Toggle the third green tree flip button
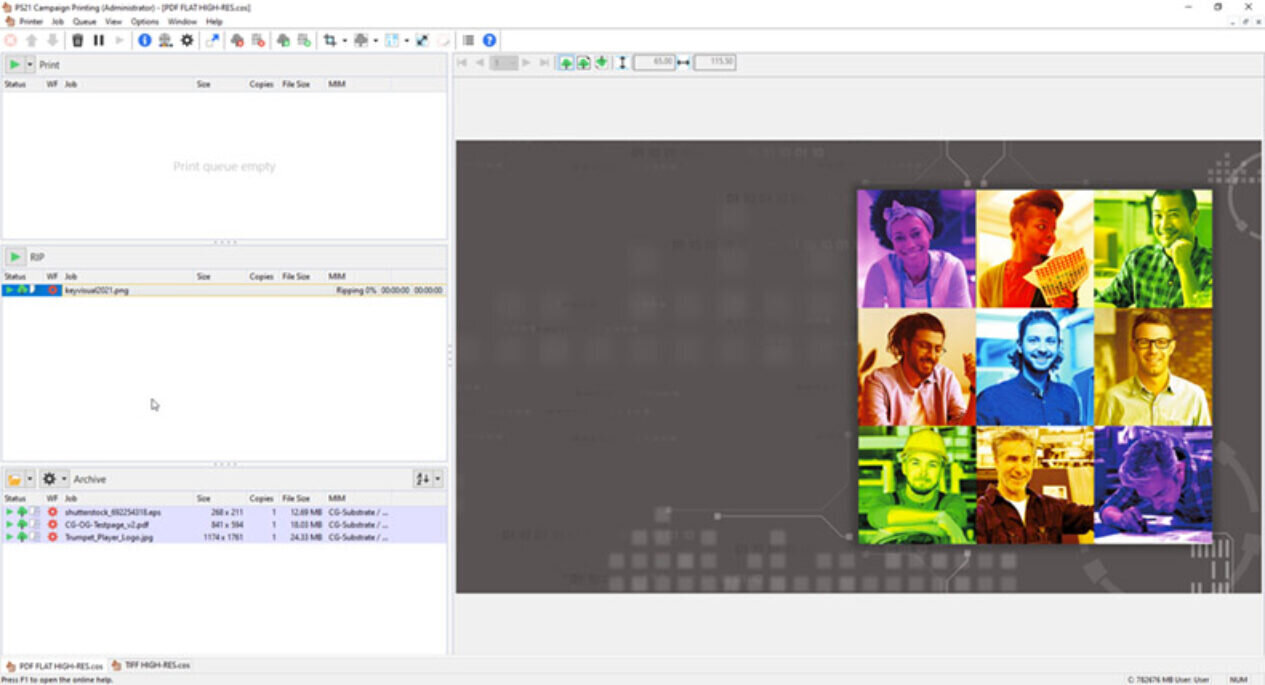 tap(601, 63)
